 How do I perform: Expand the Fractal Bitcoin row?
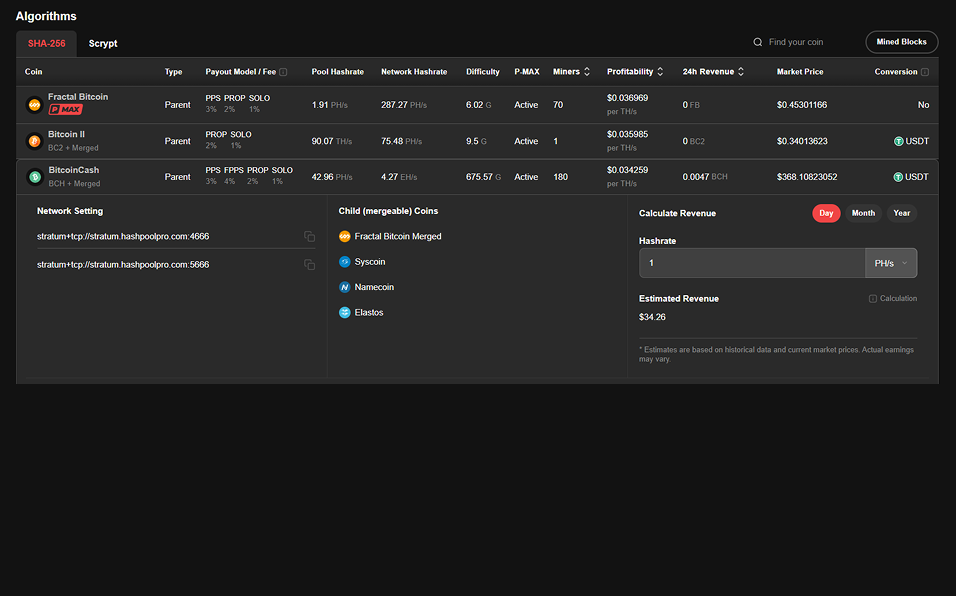[x=477, y=105]
